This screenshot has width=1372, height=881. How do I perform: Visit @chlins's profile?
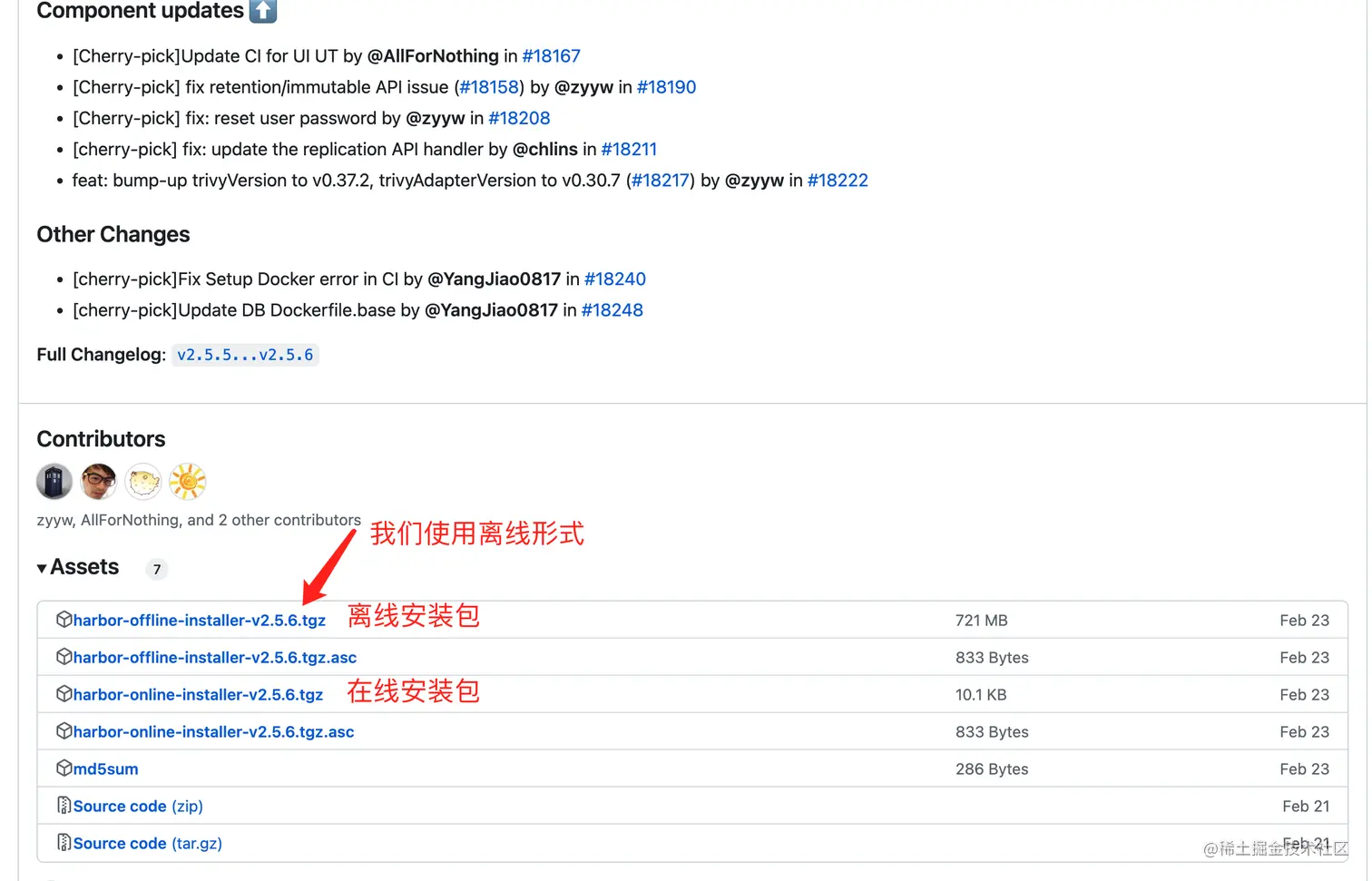click(545, 149)
